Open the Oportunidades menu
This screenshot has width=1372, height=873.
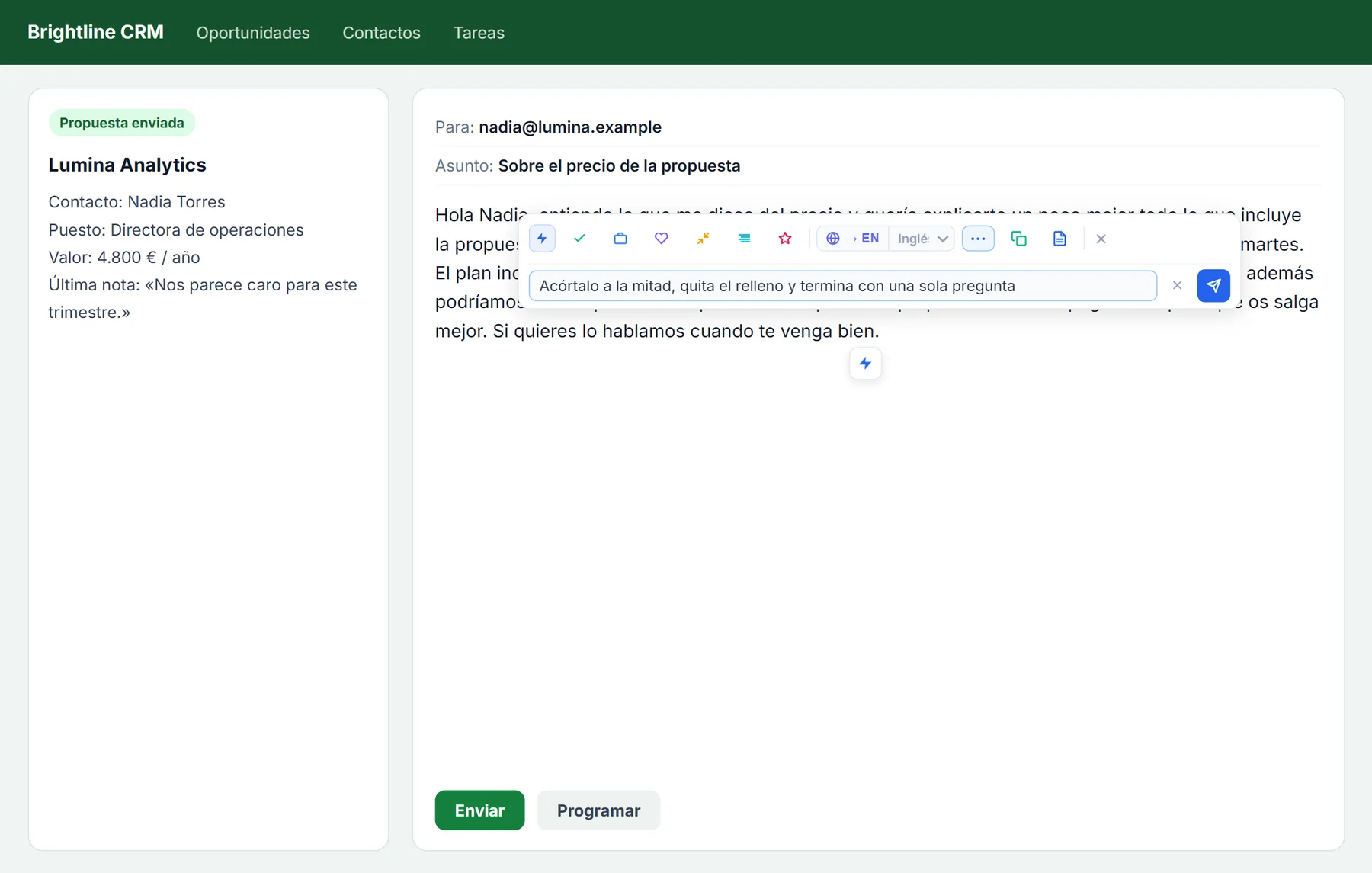click(x=253, y=33)
